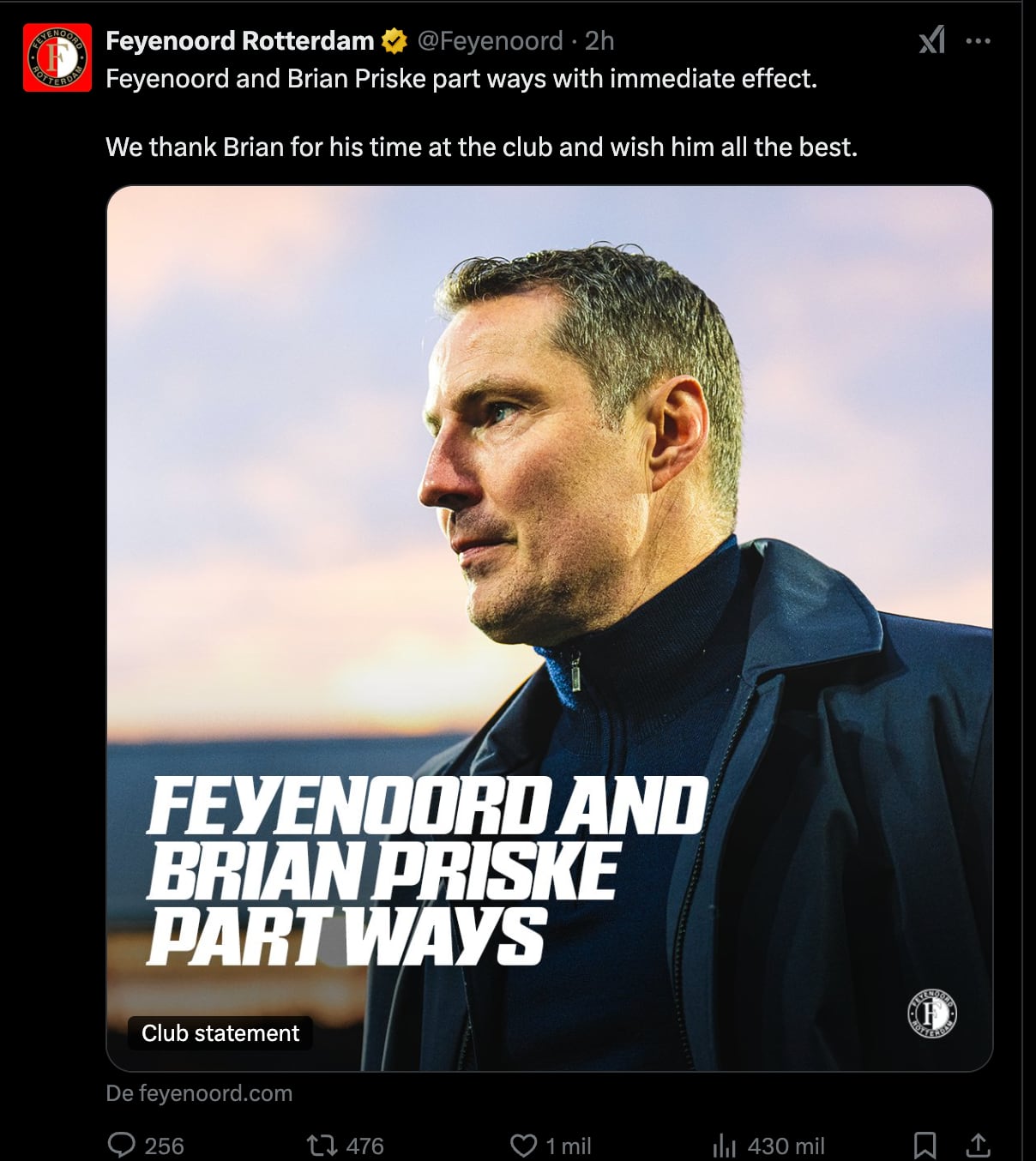Click the Feyenoord Rotterdam display name

[x=239, y=40]
